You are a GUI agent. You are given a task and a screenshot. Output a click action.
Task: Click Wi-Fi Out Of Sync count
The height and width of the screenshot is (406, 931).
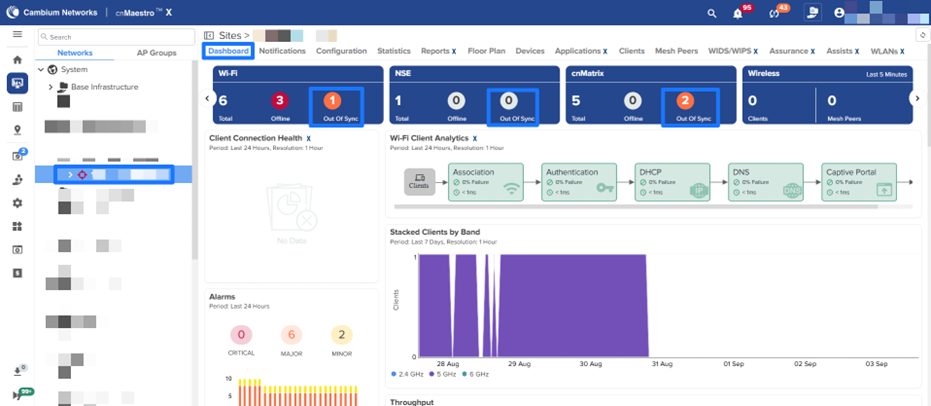[x=335, y=101]
